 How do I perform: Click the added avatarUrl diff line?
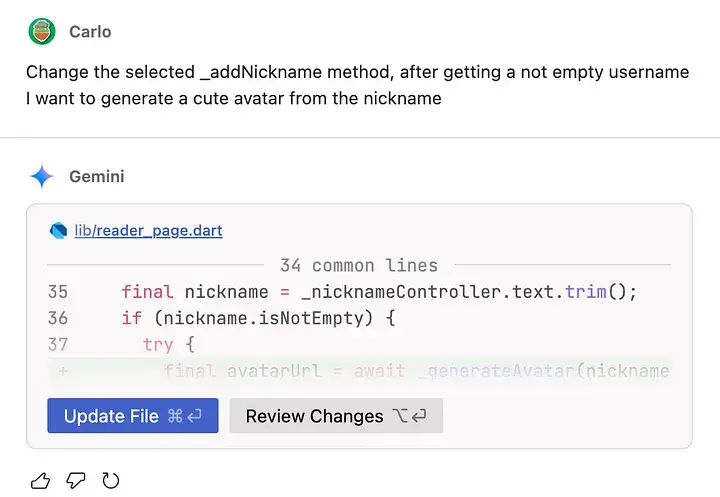pyautogui.click(x=359, y=371)
